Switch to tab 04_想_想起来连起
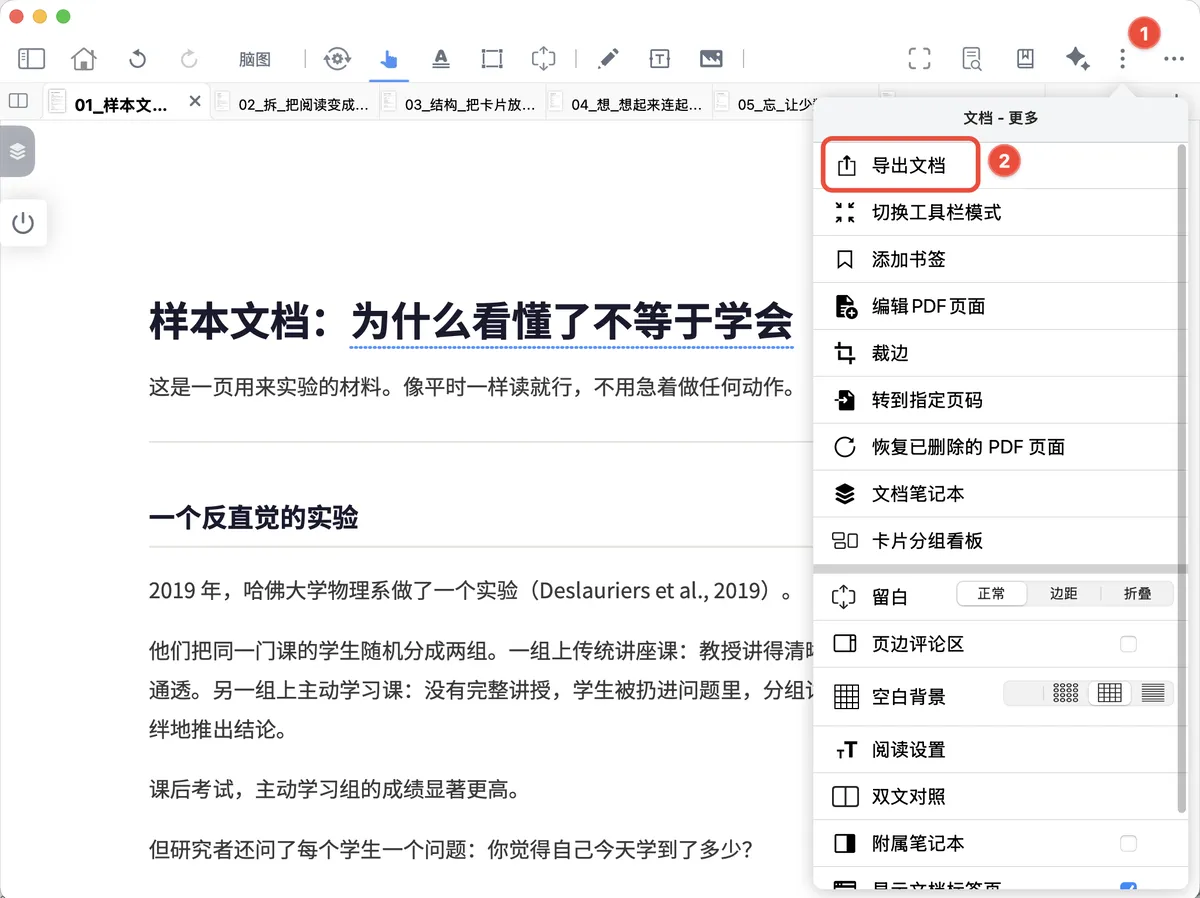 coord(629,104)
